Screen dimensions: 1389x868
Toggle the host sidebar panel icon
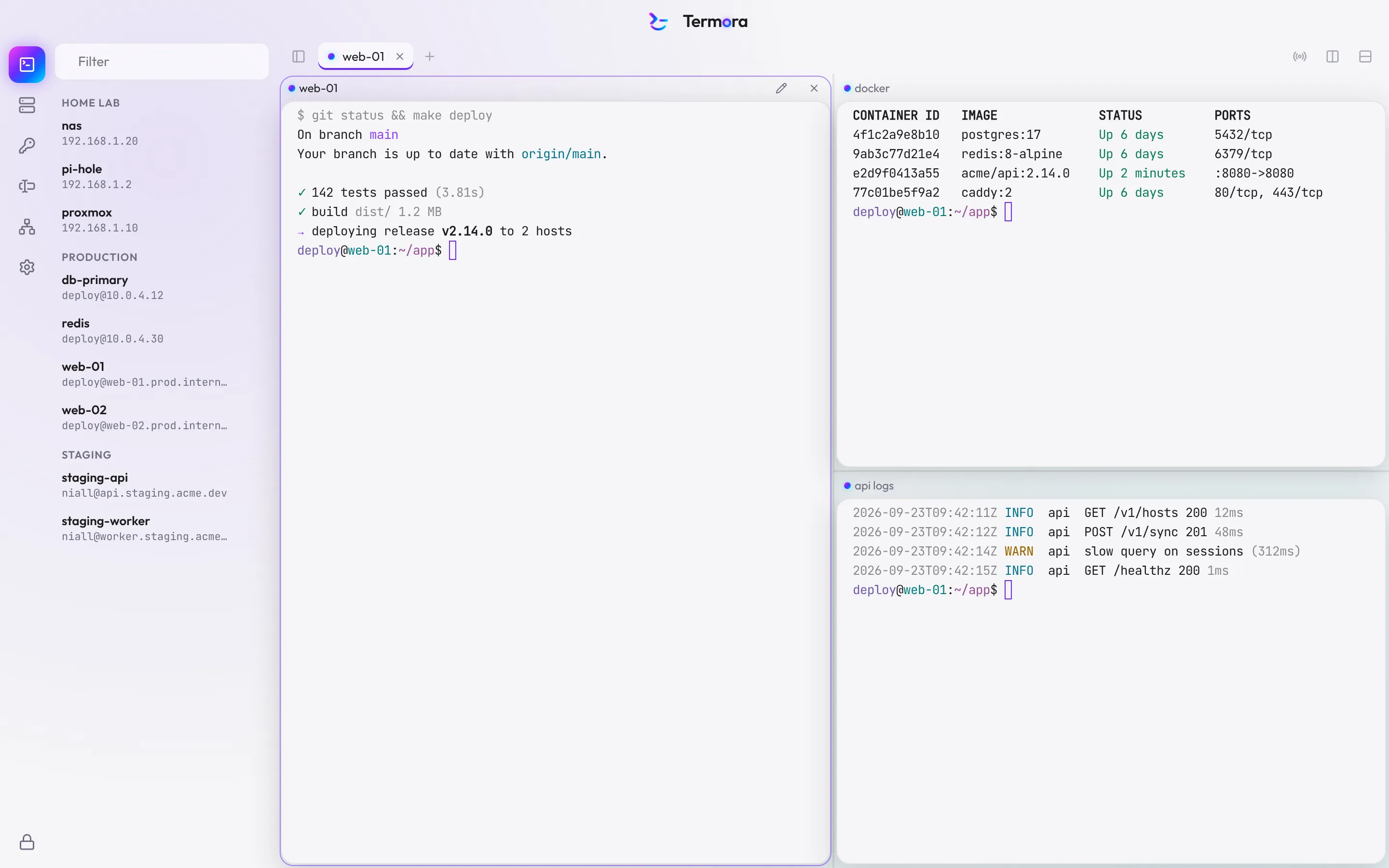[x=299, y=56]
